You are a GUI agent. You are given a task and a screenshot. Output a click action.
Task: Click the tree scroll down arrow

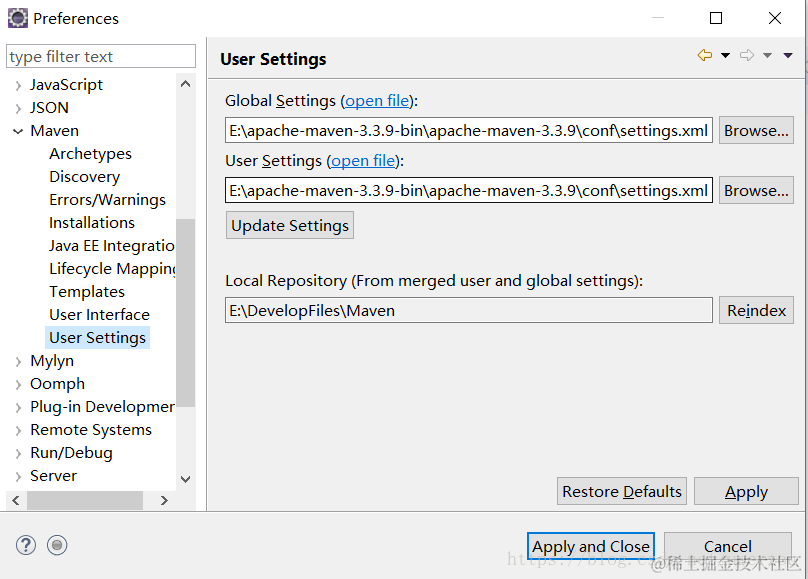(x=185, y=480)
